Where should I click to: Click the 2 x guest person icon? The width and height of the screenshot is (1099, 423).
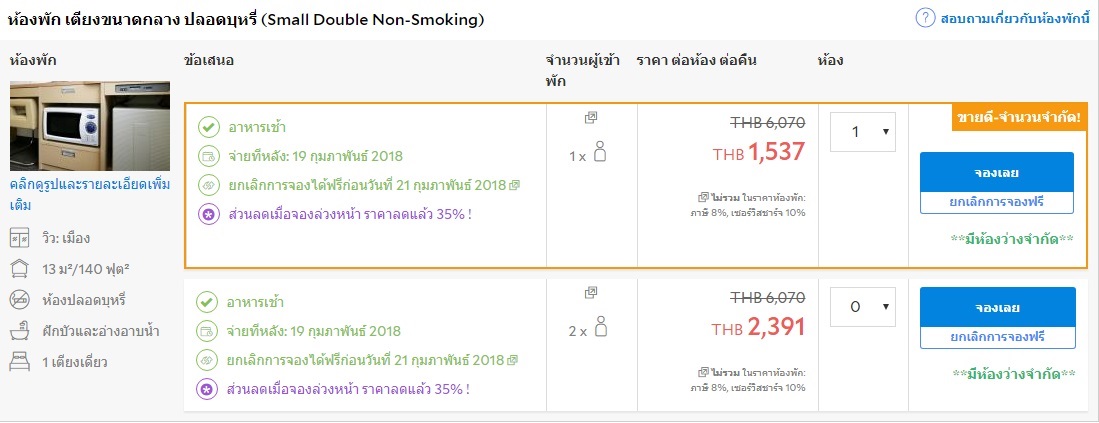click(600, 326)
